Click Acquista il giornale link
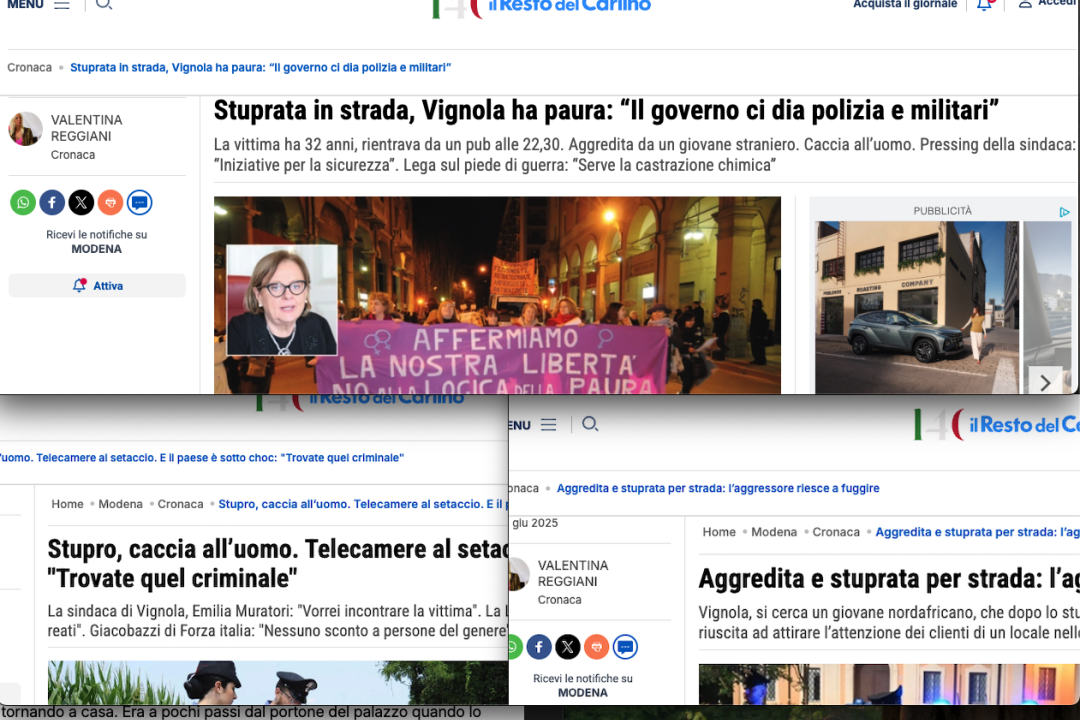Viewport: 1080px width, 720px height. coord(904,5)
